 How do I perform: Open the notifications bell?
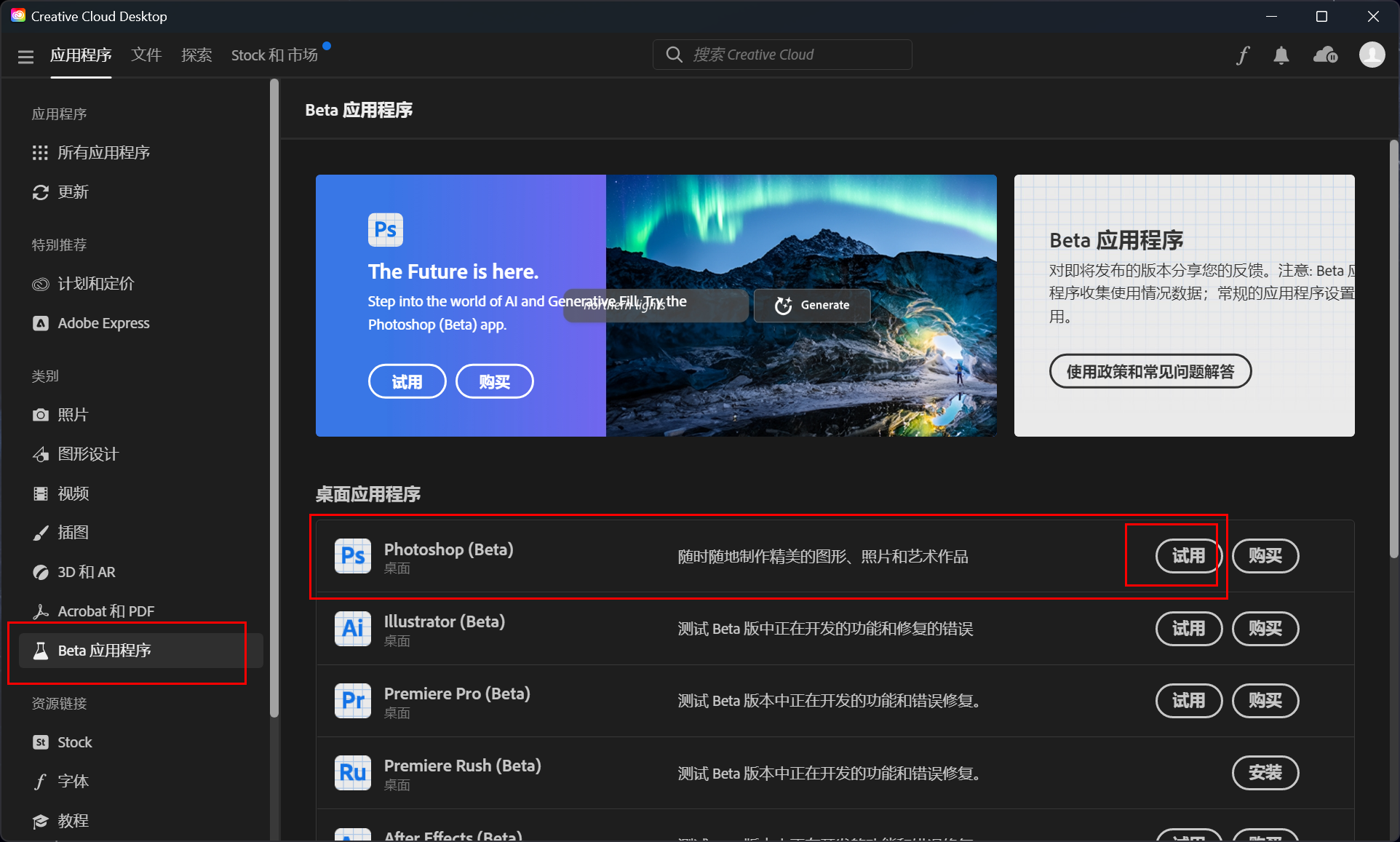pyautogui.click(x=1281, y=55)
